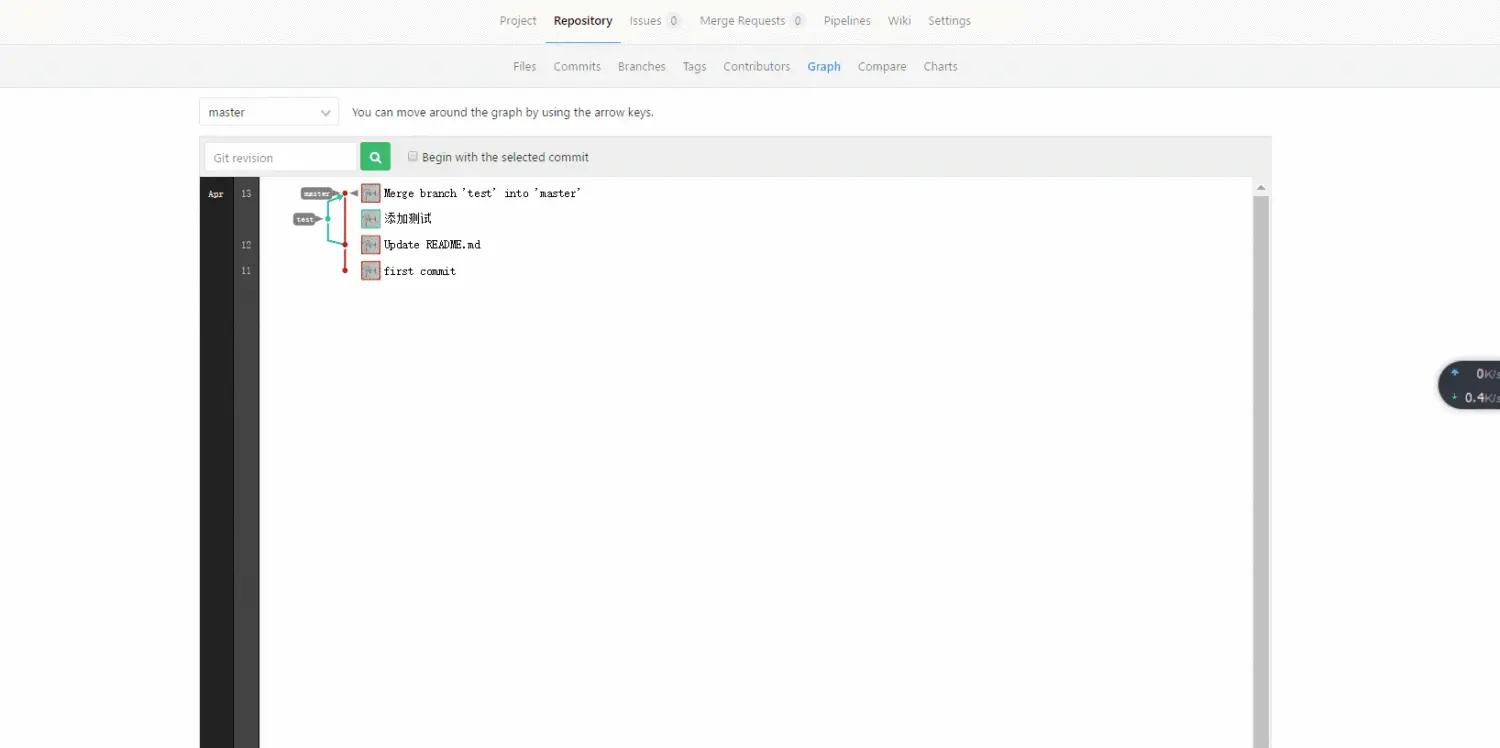Open avatar of Merge branch 'test' commit

pyautogui.click(x=371, y=193)
